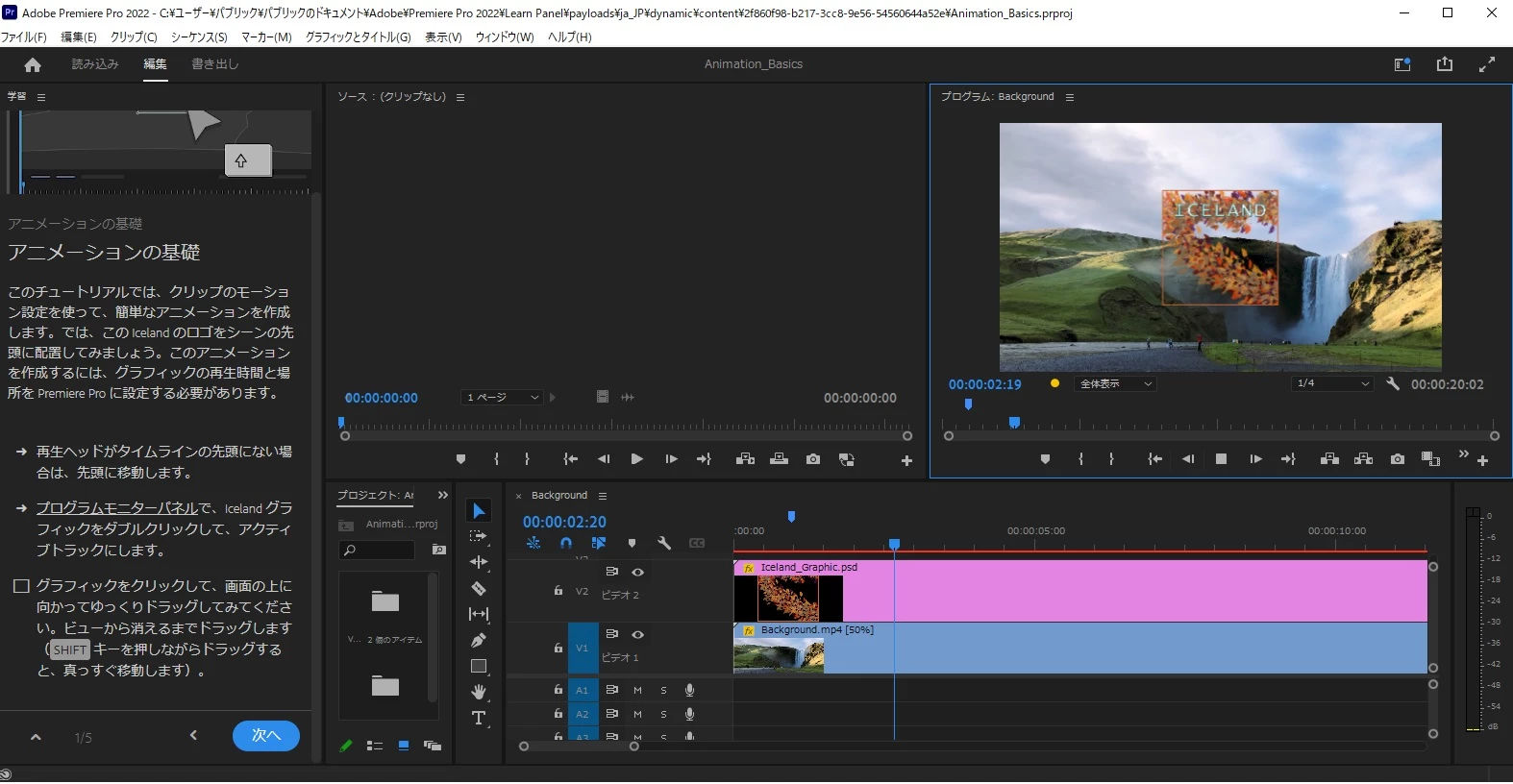The height and width of the screenshot is (784, 1513).
Task: Click Project panel search field
Action: (x=377, y=550)
